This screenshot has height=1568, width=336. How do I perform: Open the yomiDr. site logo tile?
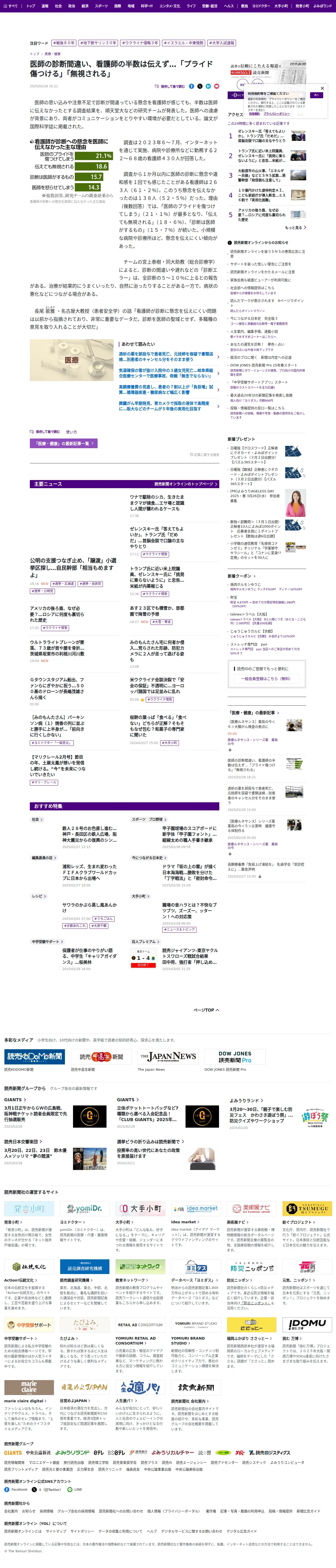point(84,1209)
